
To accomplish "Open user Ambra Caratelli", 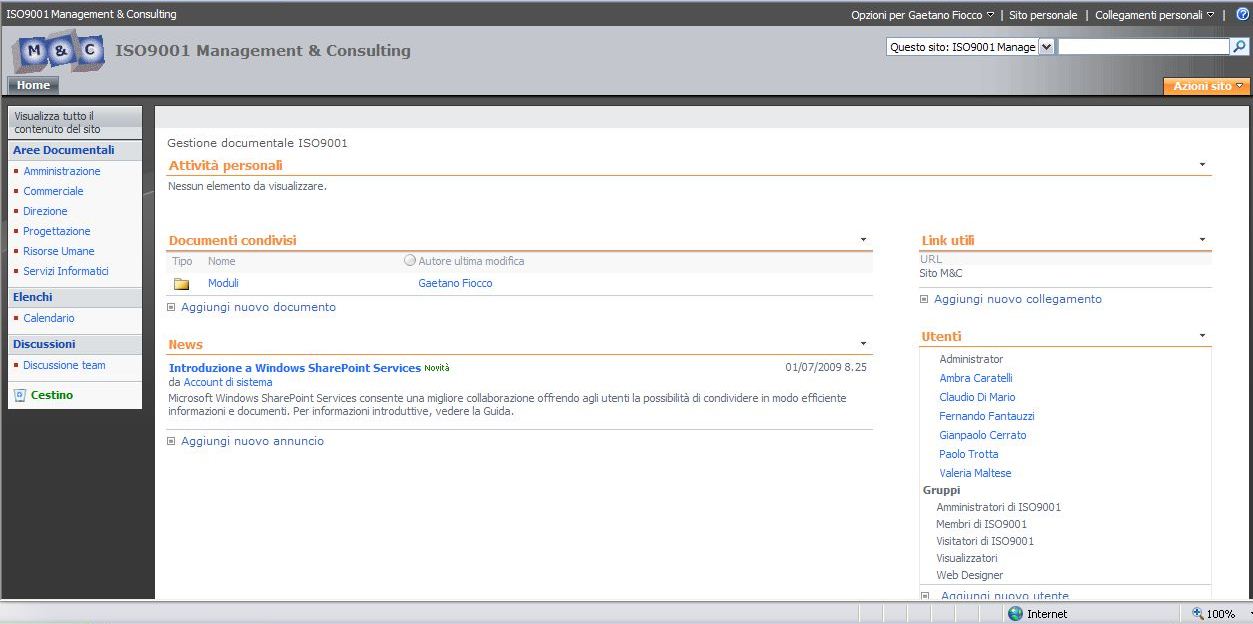I will point(976,378).
